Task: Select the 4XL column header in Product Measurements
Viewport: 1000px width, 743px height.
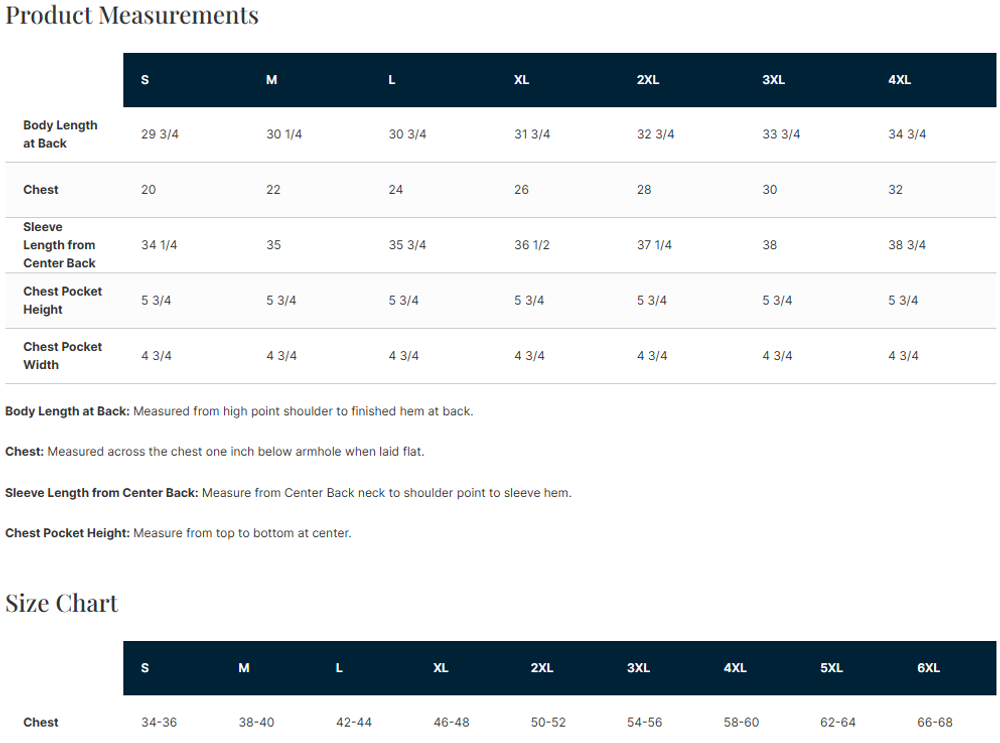Action: [x=899, y=80]
